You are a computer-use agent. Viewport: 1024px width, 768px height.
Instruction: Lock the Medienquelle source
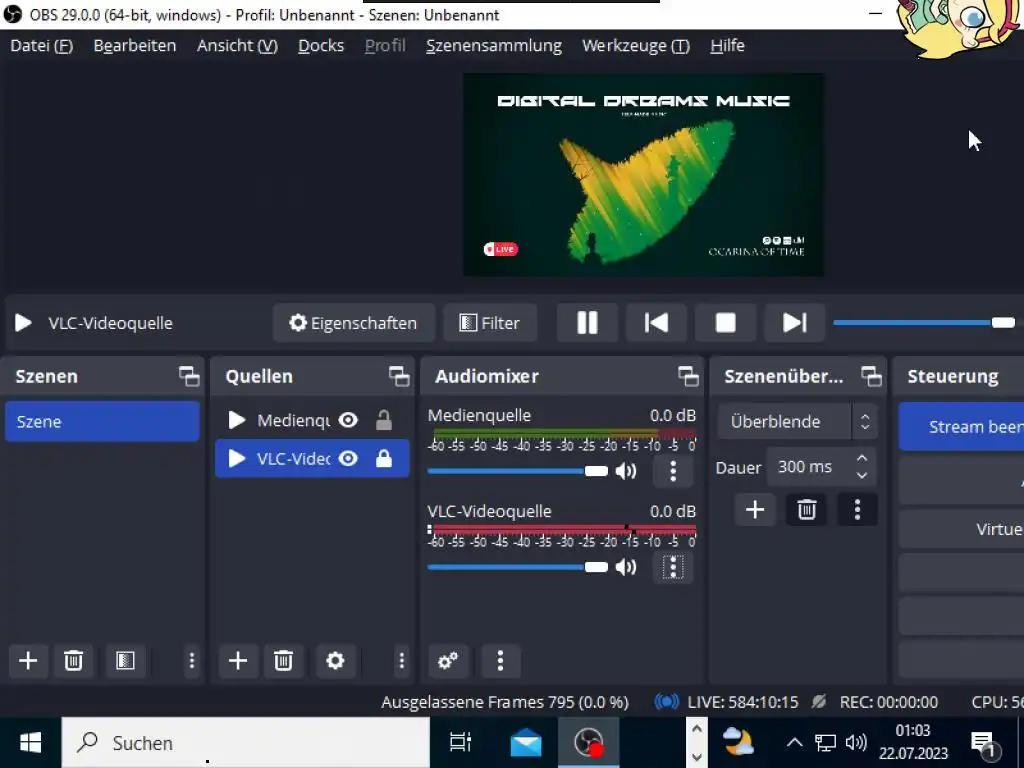tap(384, 421)
